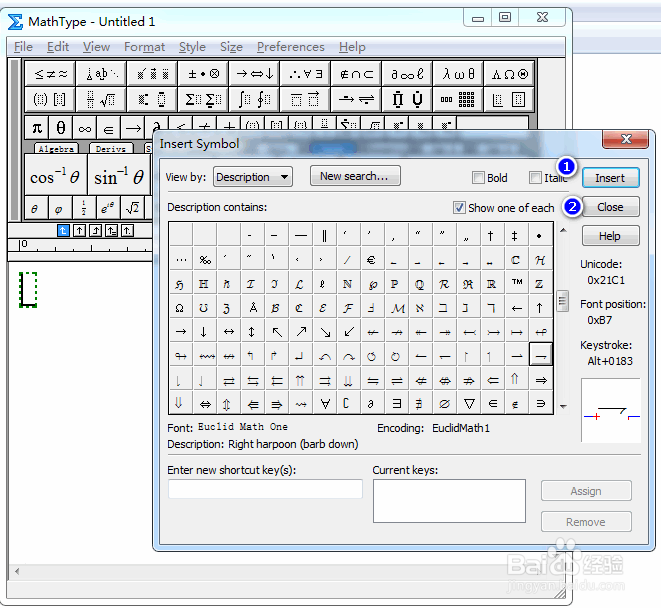The width and height of the screenshot is (661, 608).
Task: Select the trademark symbol in the grid
Action: [517, 283]
